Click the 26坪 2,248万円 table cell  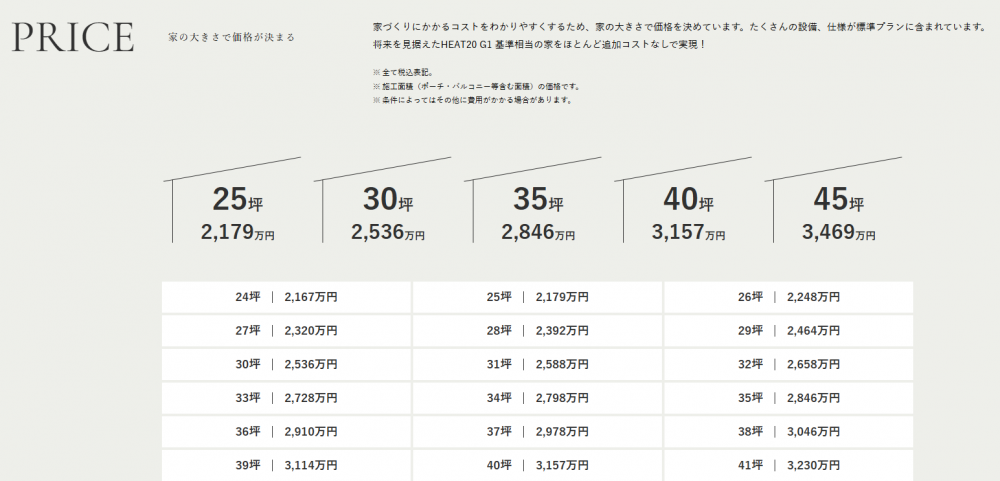point(788,297)
